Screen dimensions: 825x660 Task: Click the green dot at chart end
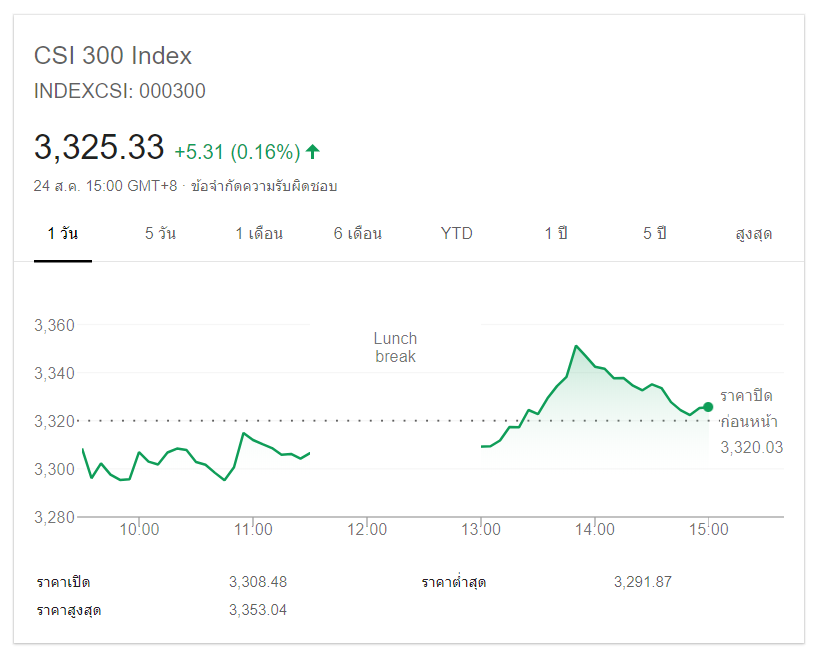708,406
